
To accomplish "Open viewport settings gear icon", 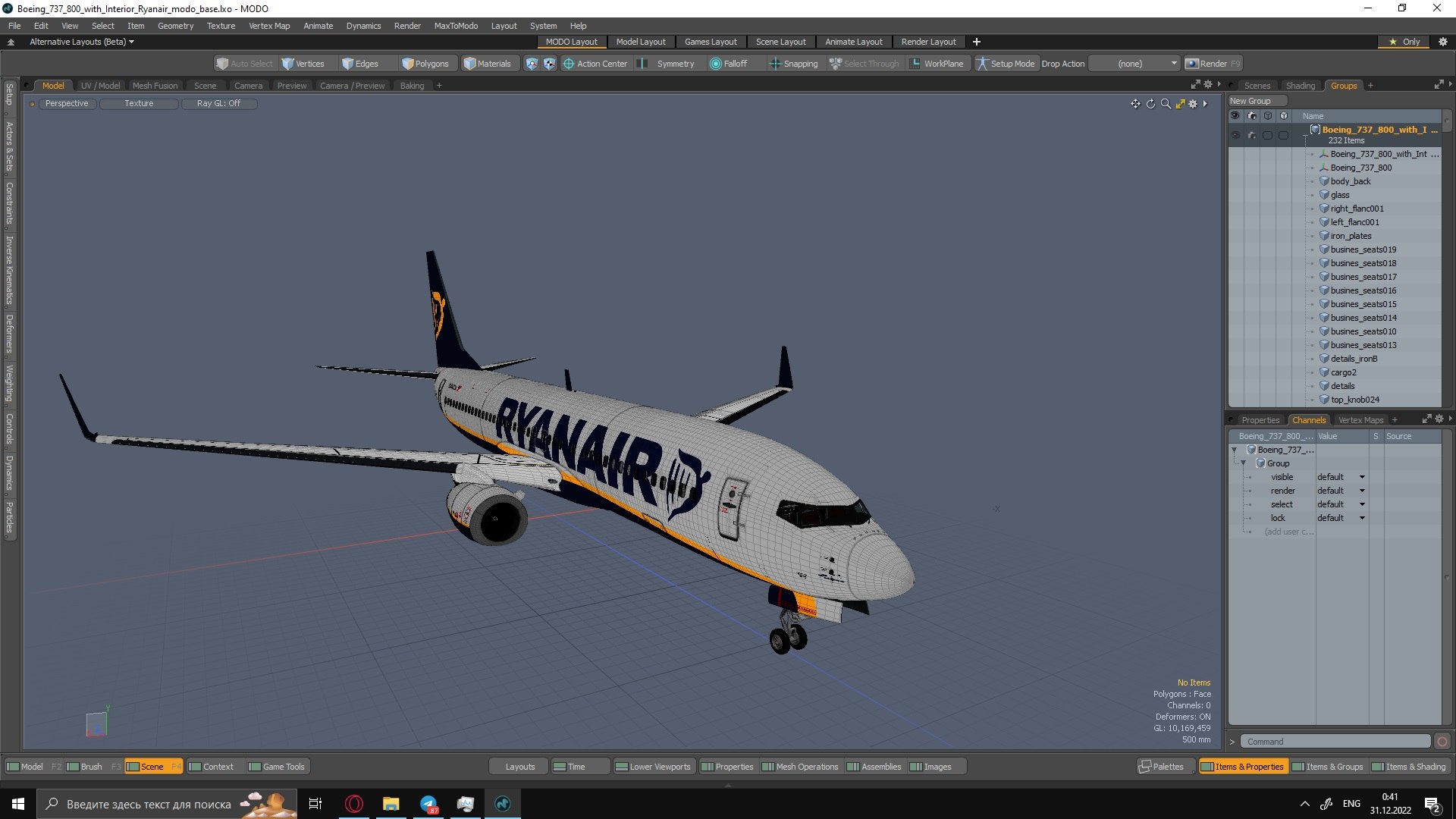I will 1193,104.
